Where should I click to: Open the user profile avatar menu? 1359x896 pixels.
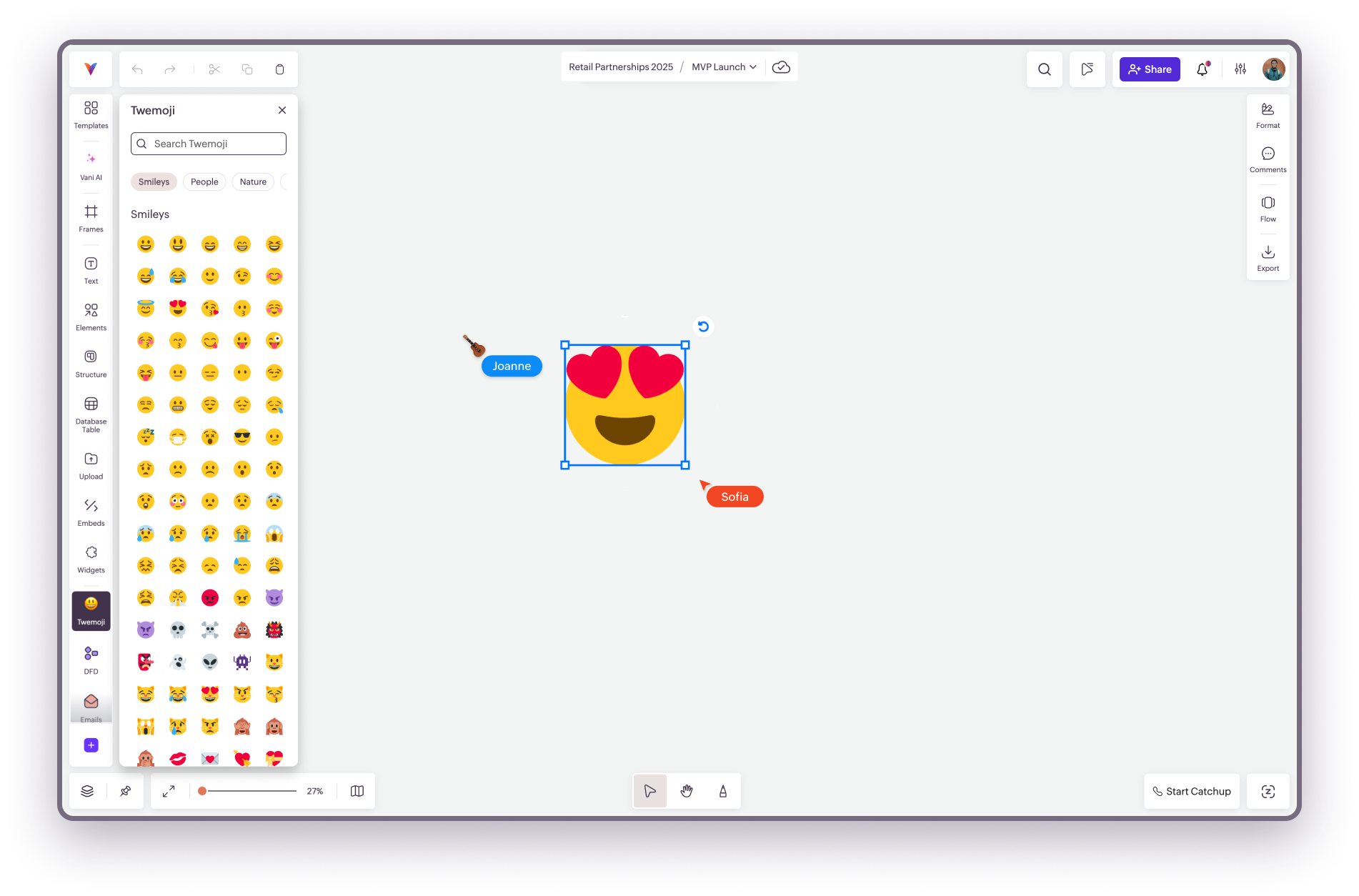point(1274,69)
